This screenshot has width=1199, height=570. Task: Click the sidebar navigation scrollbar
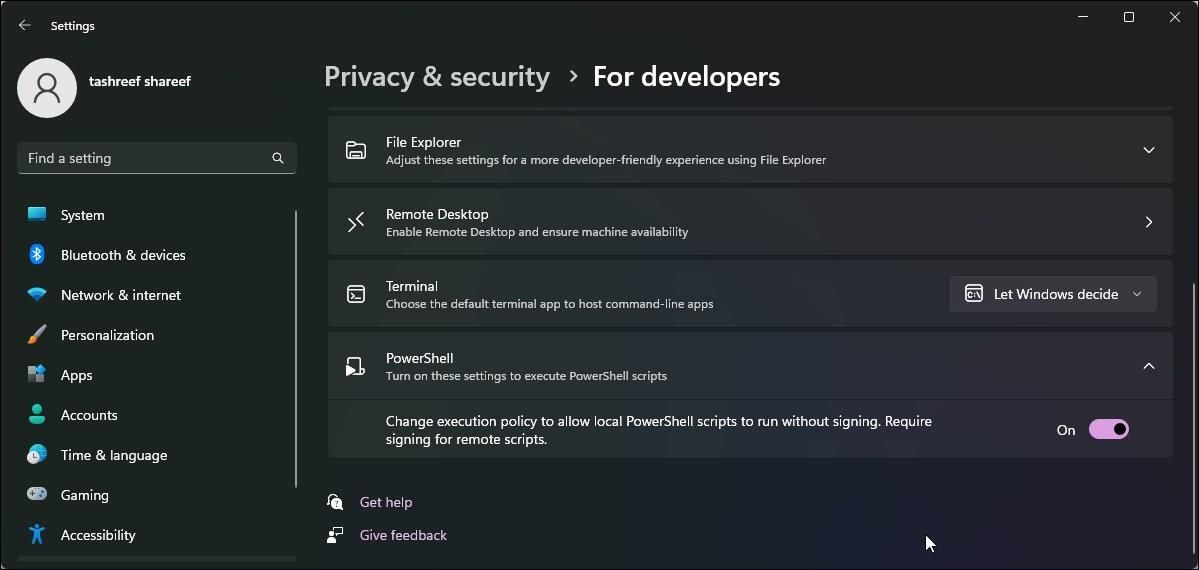(296, 349)
